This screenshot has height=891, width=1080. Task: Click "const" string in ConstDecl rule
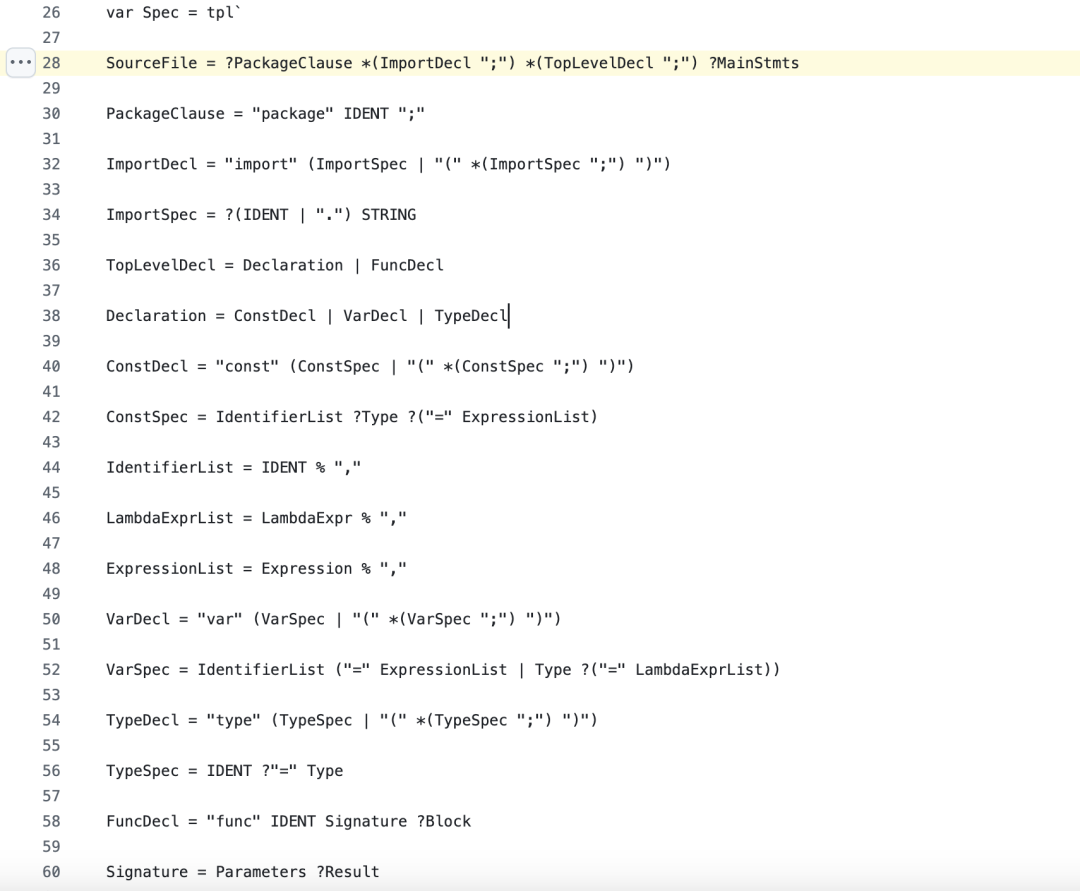click(x=247, y=366)
